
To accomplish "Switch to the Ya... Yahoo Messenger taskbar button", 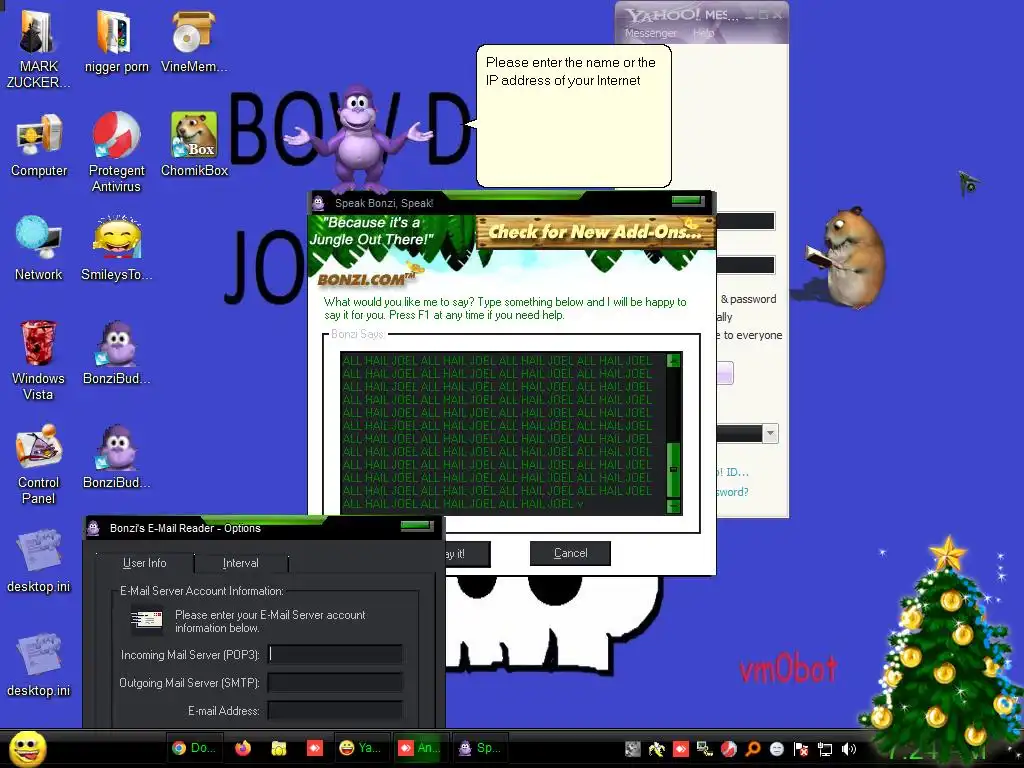I will click(x=360, y=748).
